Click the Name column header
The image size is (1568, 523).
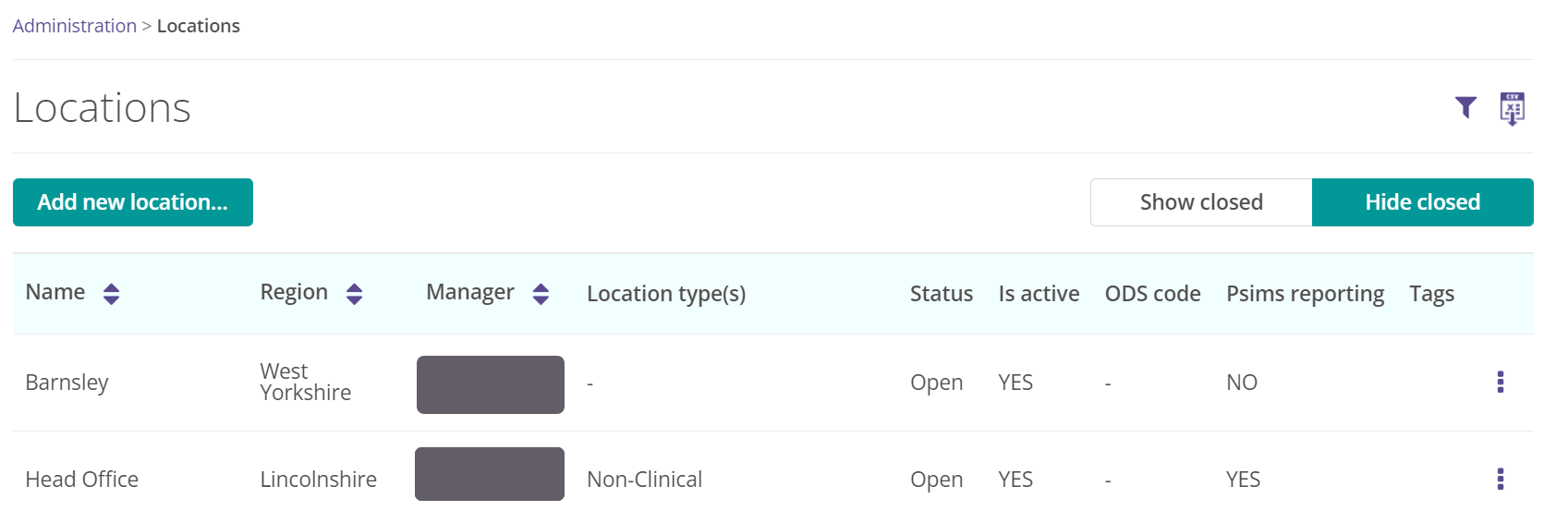pos(55,292)
